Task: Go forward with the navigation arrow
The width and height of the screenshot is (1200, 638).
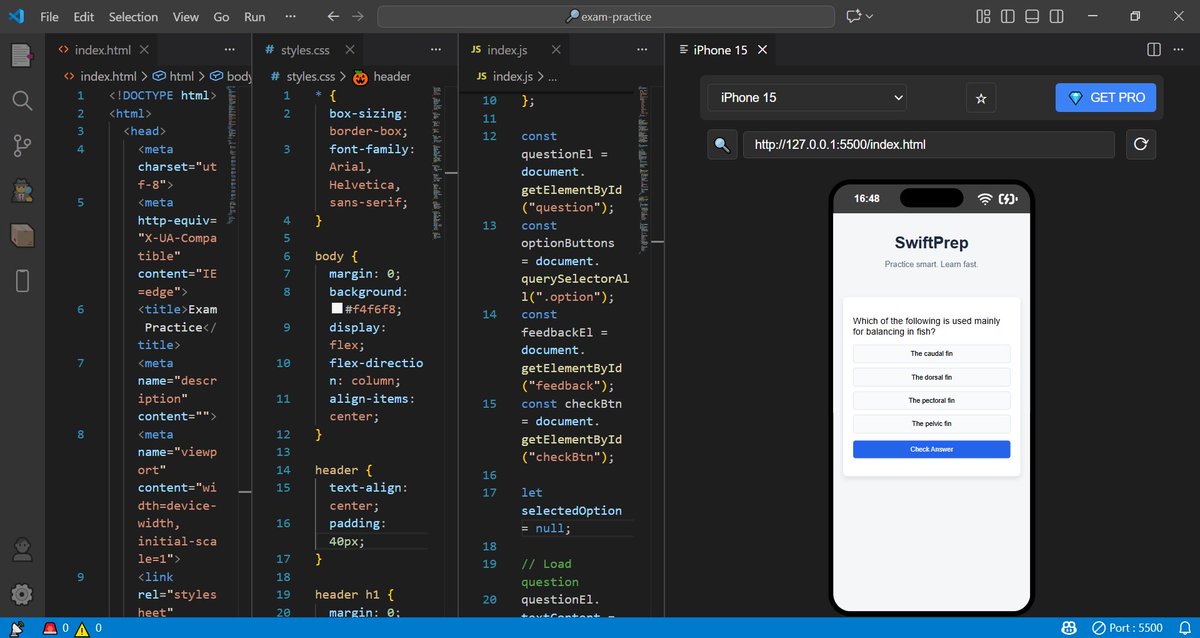Action: [x=358, y=17]
